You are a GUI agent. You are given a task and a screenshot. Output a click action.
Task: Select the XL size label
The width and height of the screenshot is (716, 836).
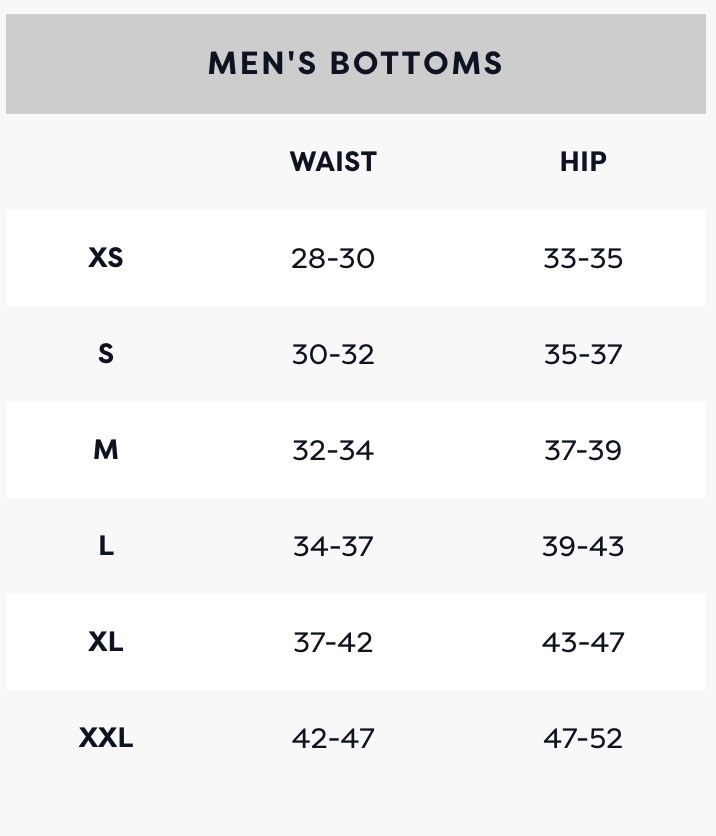106,641
